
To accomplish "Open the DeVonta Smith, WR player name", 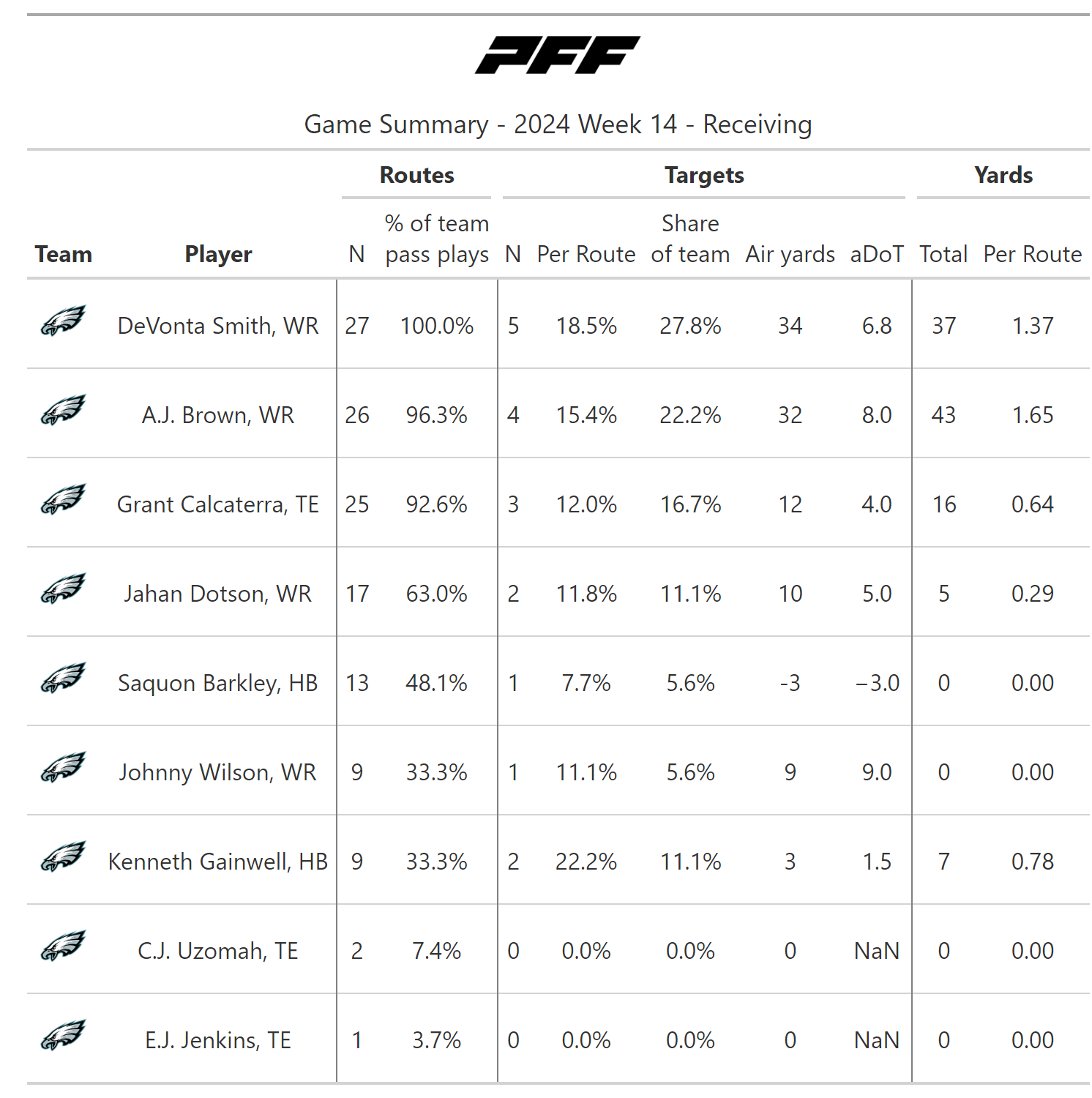I will 218,326.
